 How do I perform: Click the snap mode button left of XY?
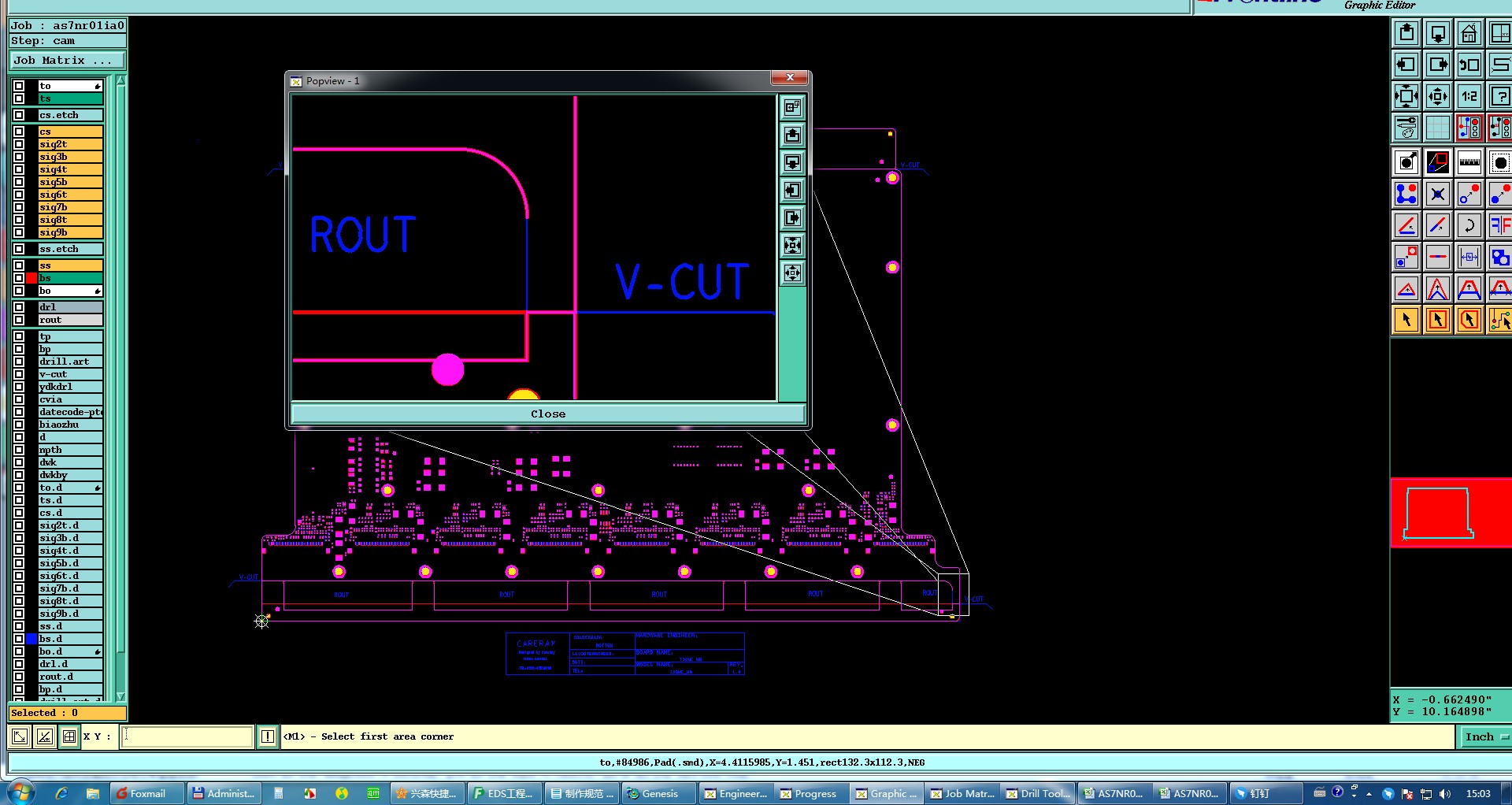click(x=20, y=736)
